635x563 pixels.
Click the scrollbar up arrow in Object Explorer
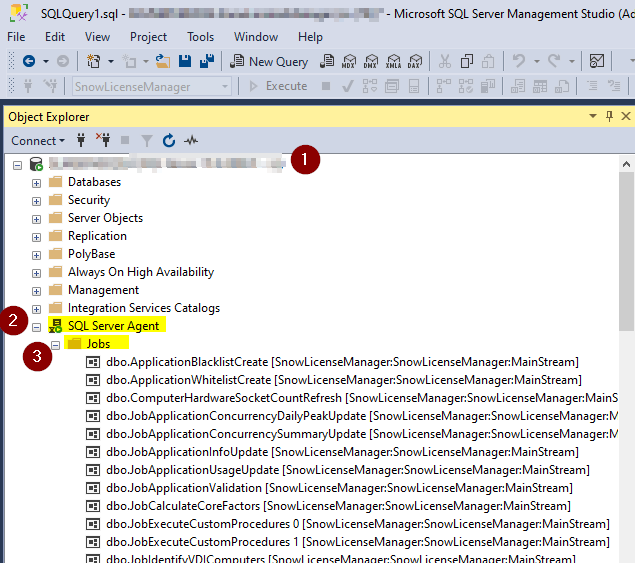coord(626,164)
